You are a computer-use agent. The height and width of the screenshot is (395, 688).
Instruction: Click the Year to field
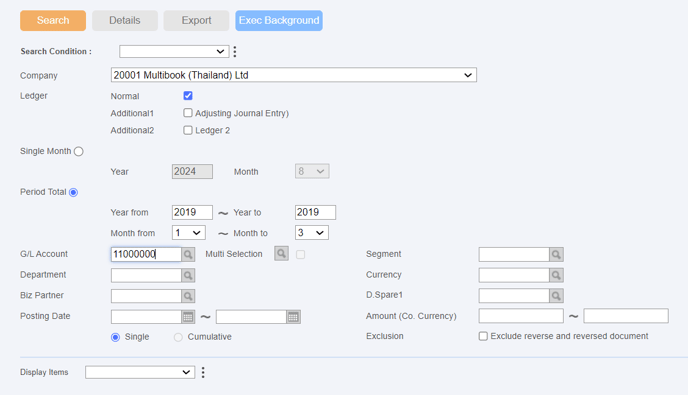(x=315, y=212)
